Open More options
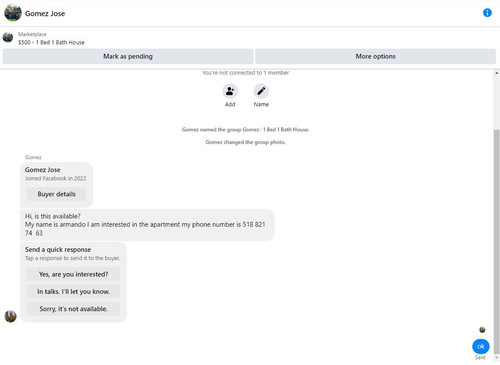This screenshot has width=500, height=365. pos(375,56)
